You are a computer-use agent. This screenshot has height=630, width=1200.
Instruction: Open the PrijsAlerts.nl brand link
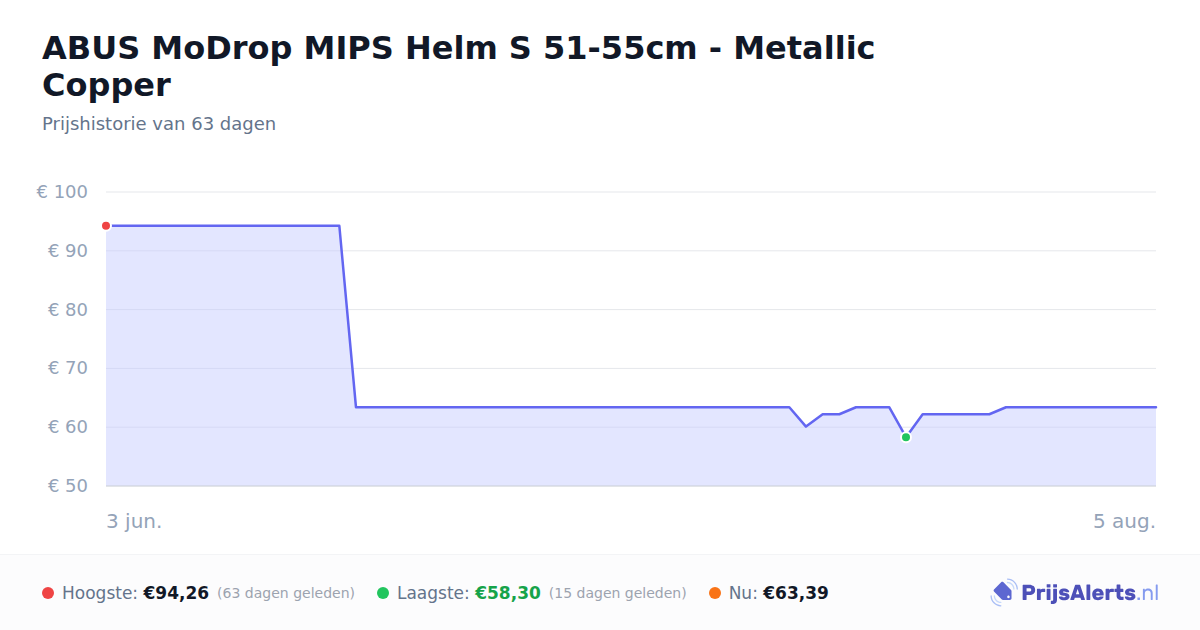pos(1075,593)
